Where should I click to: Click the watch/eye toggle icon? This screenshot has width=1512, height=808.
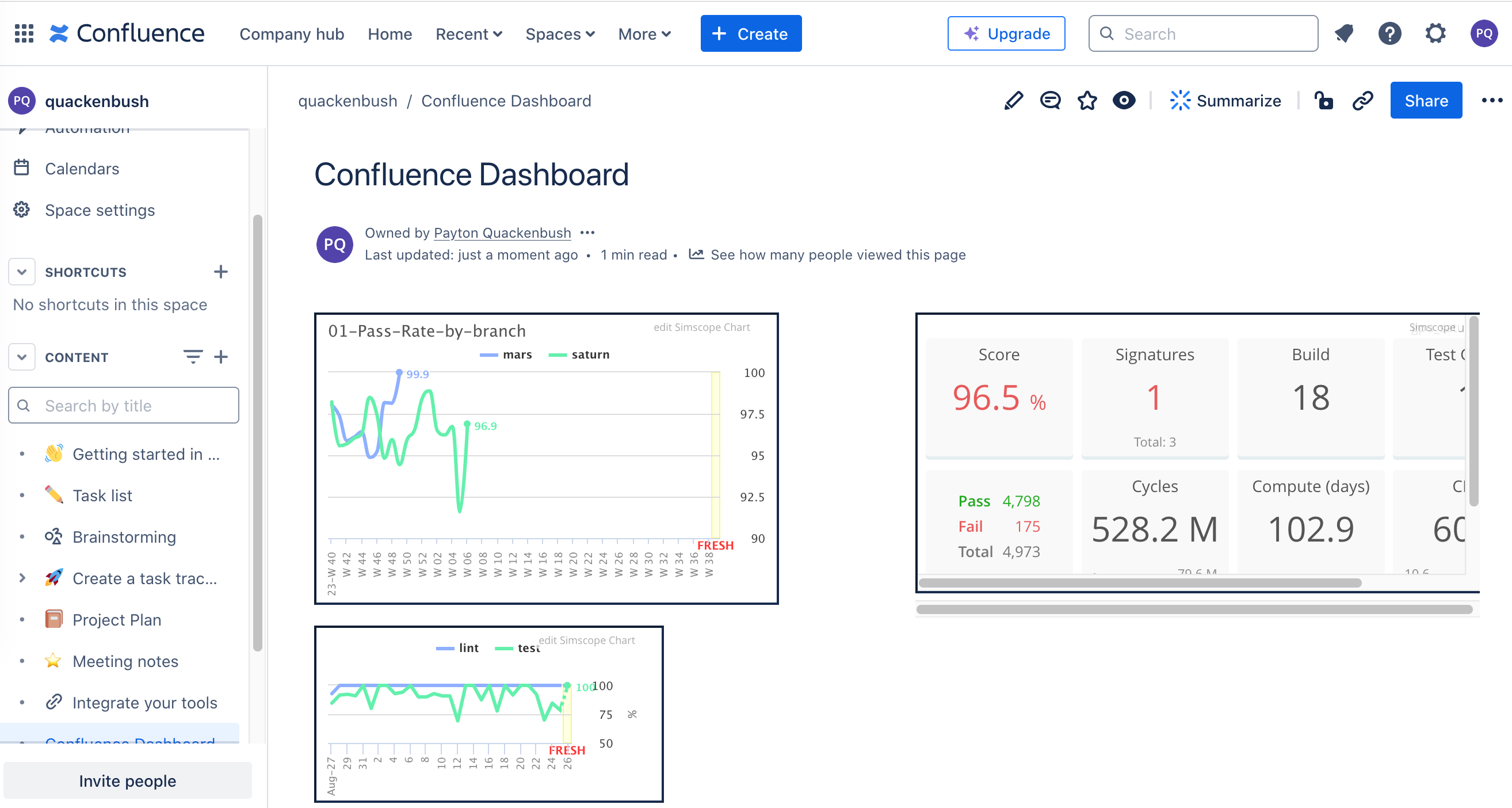[x=1124, y=100]
